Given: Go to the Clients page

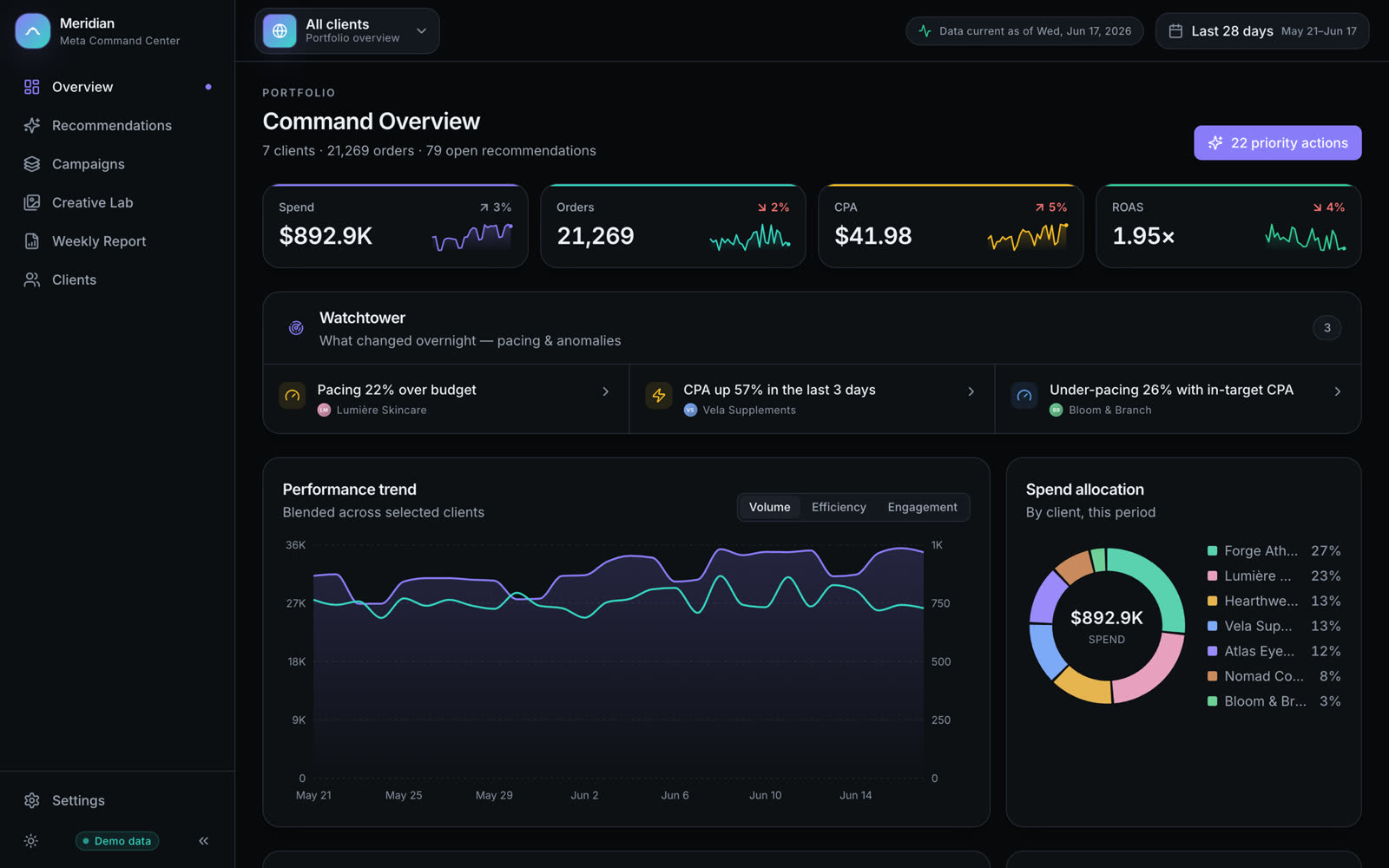Looking at the screenshot, I should point(117,279).
